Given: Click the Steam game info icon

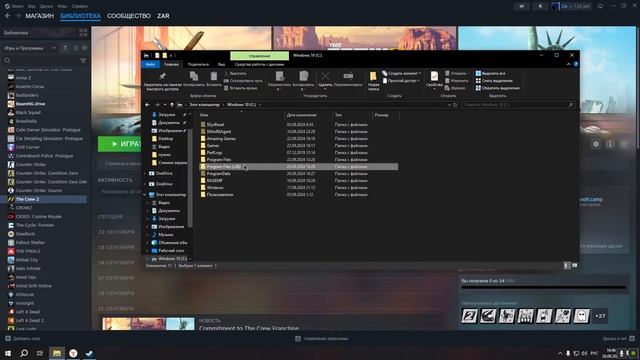Looking at the screenshot, I should [x=610, y=144].
